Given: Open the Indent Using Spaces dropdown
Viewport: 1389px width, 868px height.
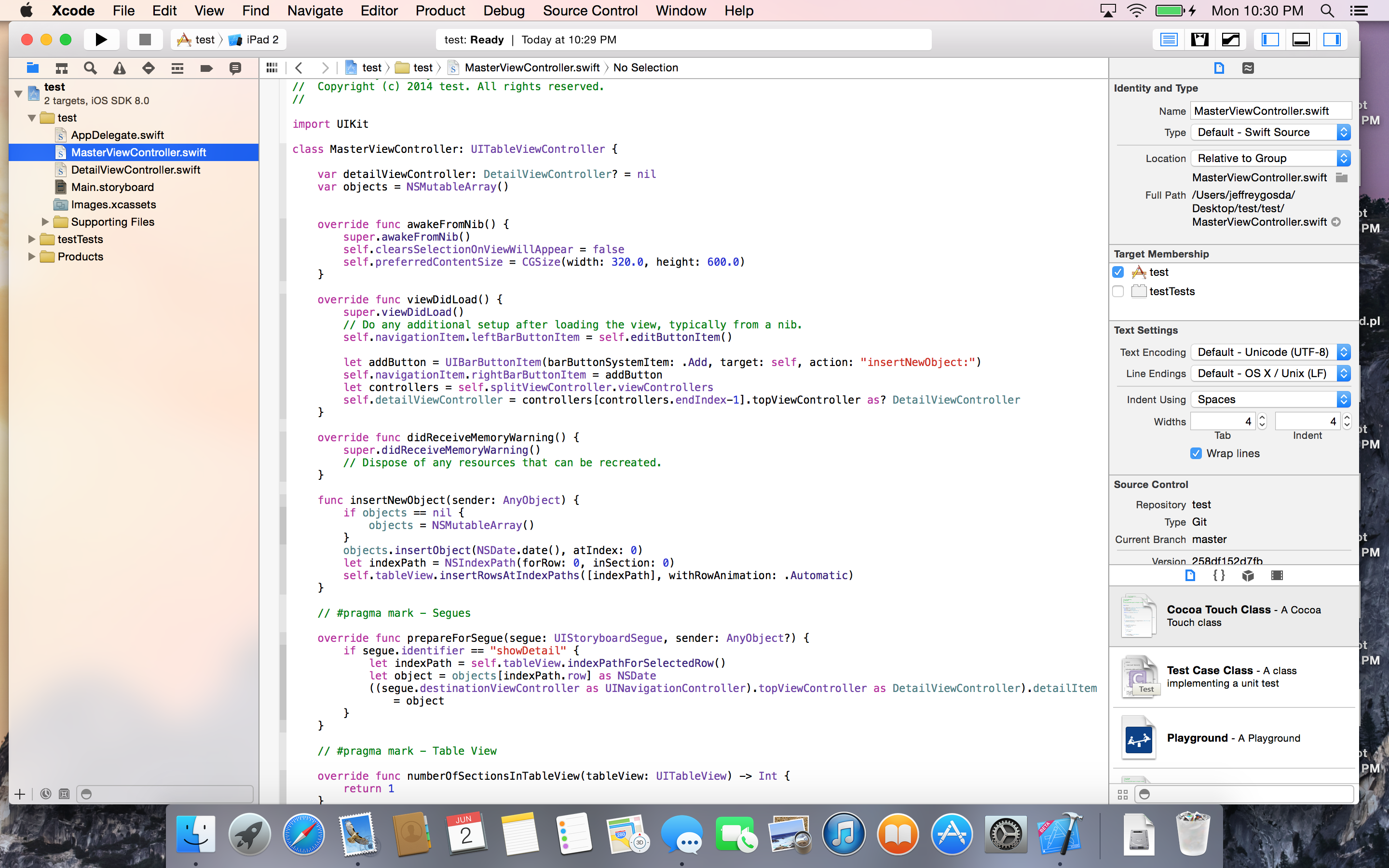Looking at the screenshot, I should click(1270, 400).
